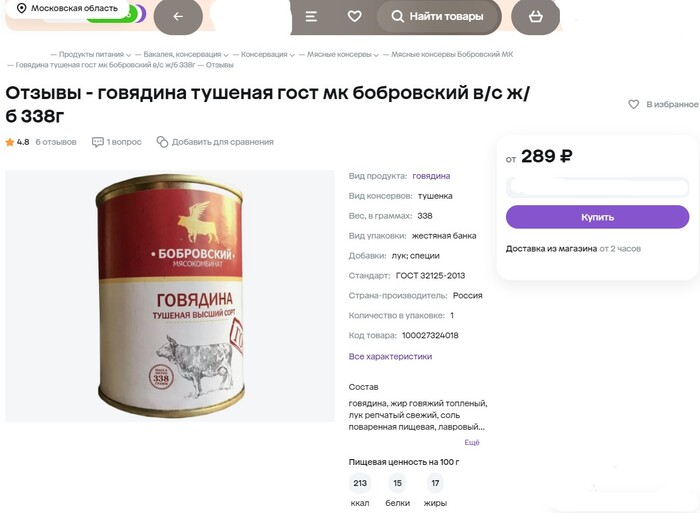Open the catalog hamburger menu
The height and width of the screenshot is (513, 700).
[311, 17]
